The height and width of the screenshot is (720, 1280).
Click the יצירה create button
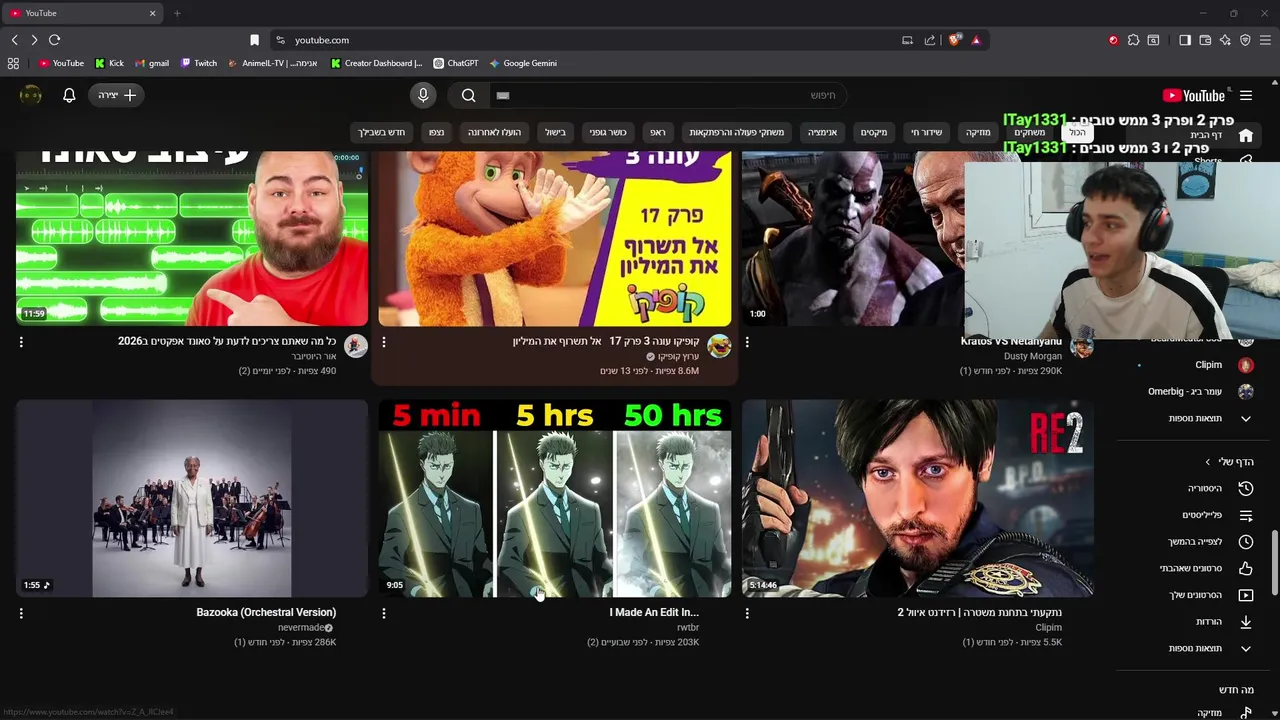click(x=117, y=95)
